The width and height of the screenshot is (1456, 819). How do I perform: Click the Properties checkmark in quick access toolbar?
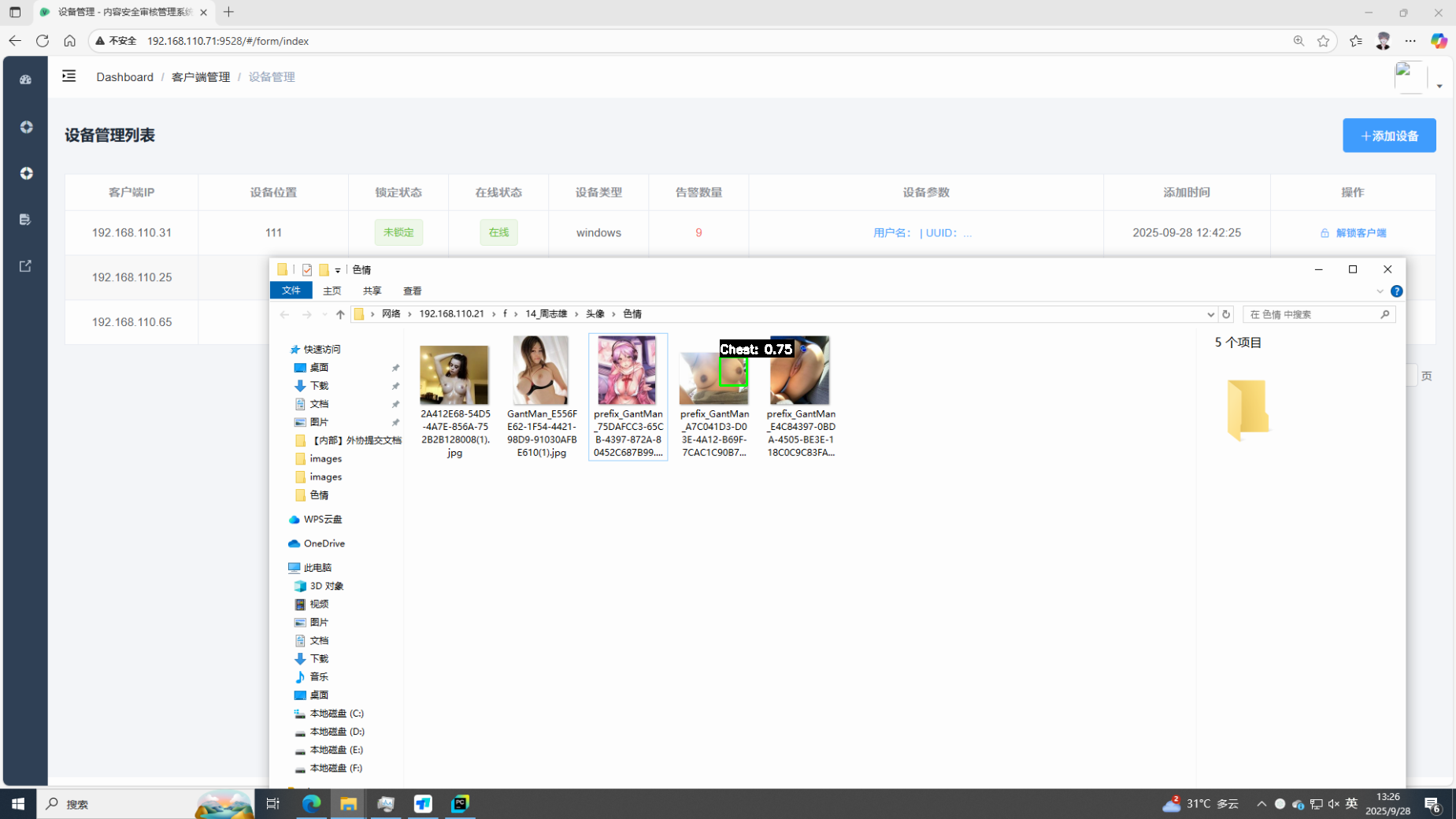pyautogui.click(x=307, y=270)
